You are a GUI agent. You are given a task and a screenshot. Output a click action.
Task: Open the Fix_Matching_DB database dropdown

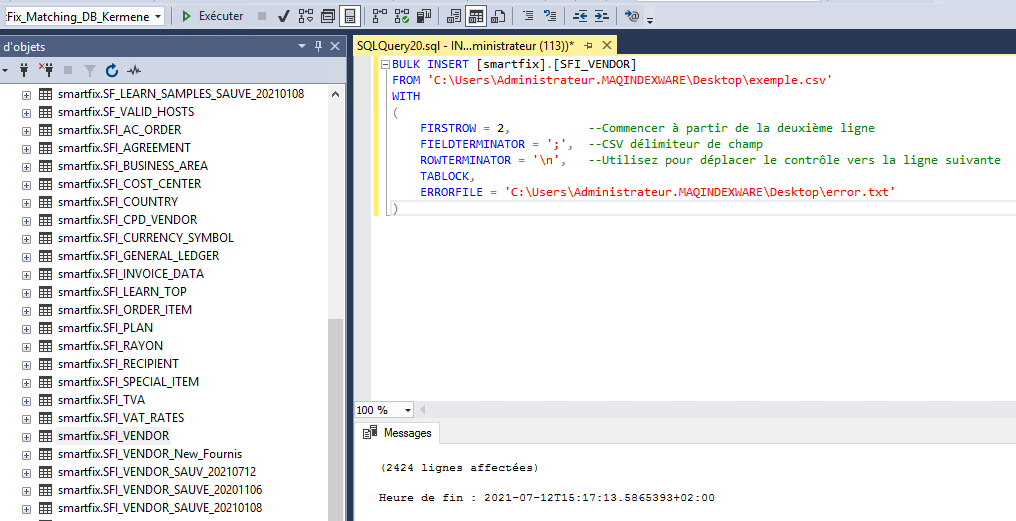click(x=159, y=17)
